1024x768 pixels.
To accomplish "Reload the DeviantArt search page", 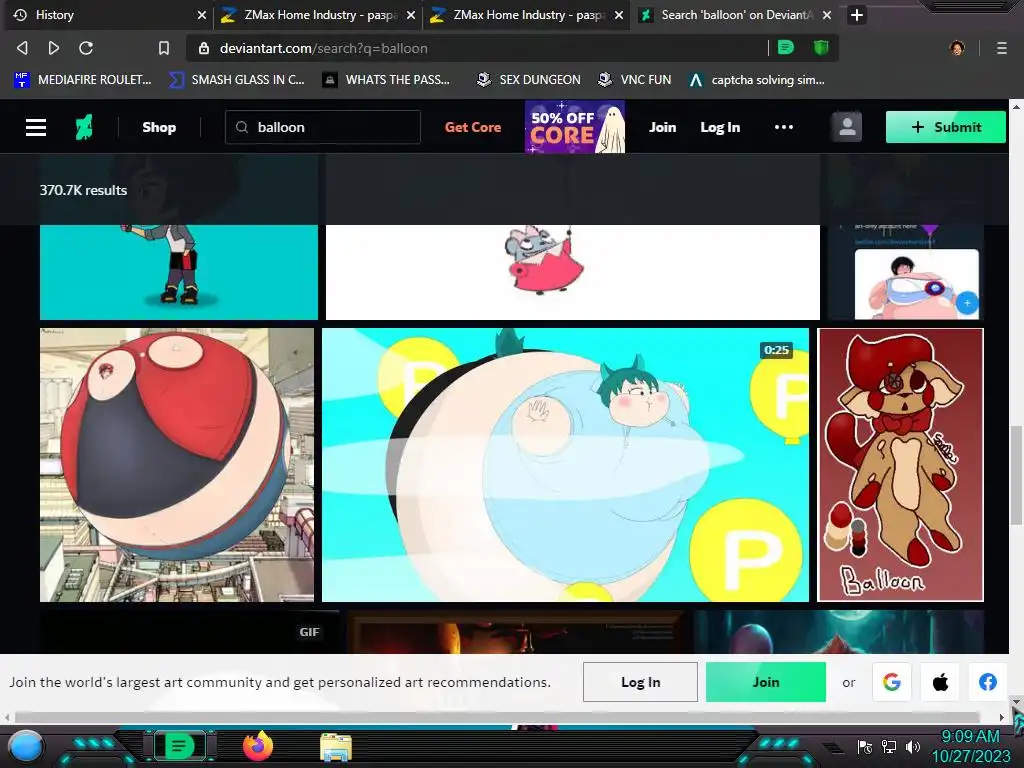I will [x=86, y=48].
